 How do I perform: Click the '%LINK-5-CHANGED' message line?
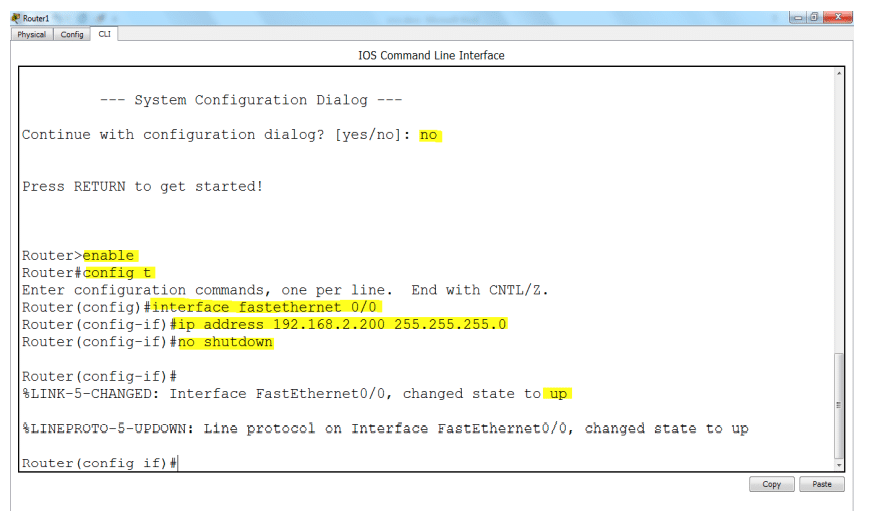pos(295,394)
